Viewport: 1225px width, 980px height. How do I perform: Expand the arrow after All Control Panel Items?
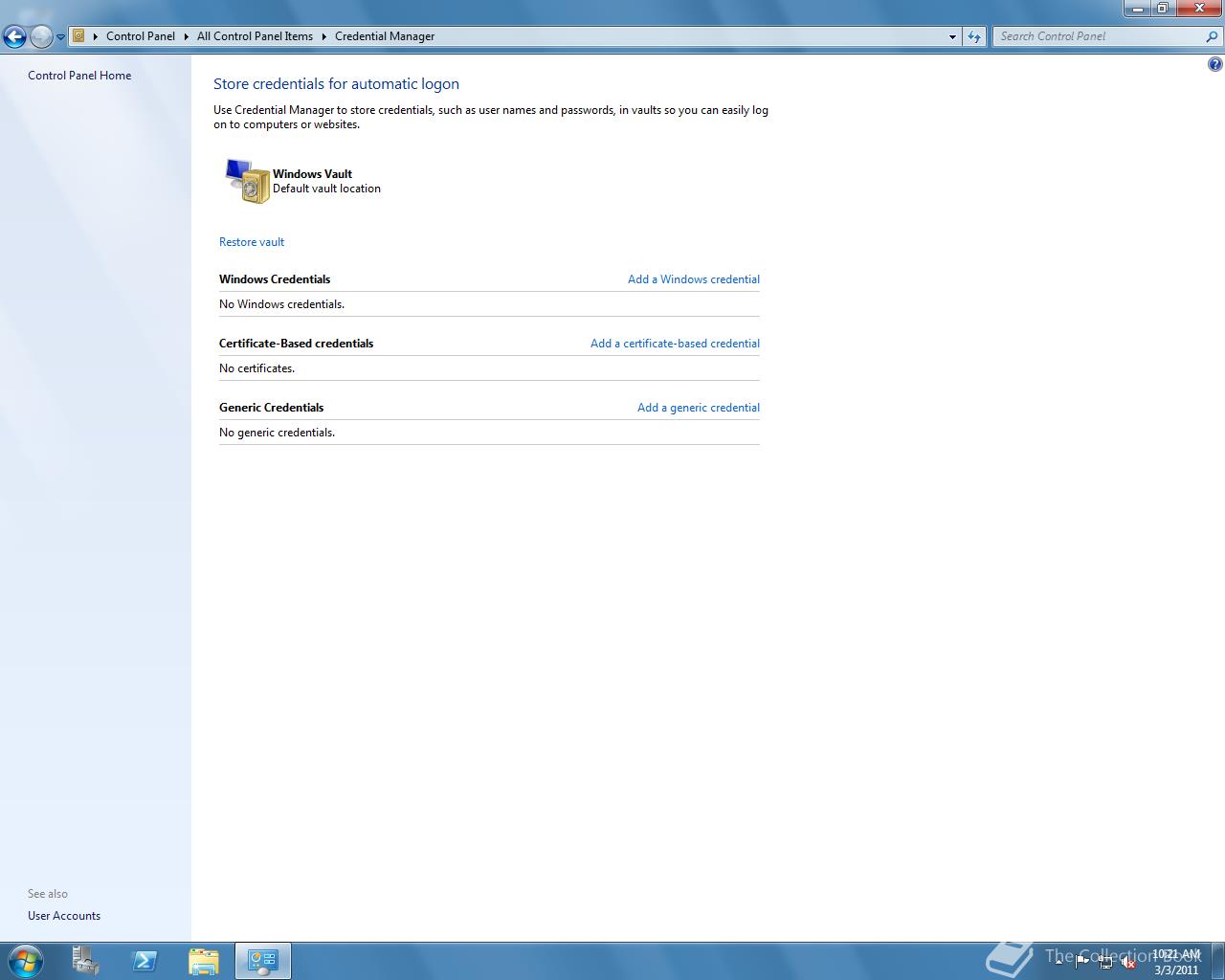(x=324, y=36)
